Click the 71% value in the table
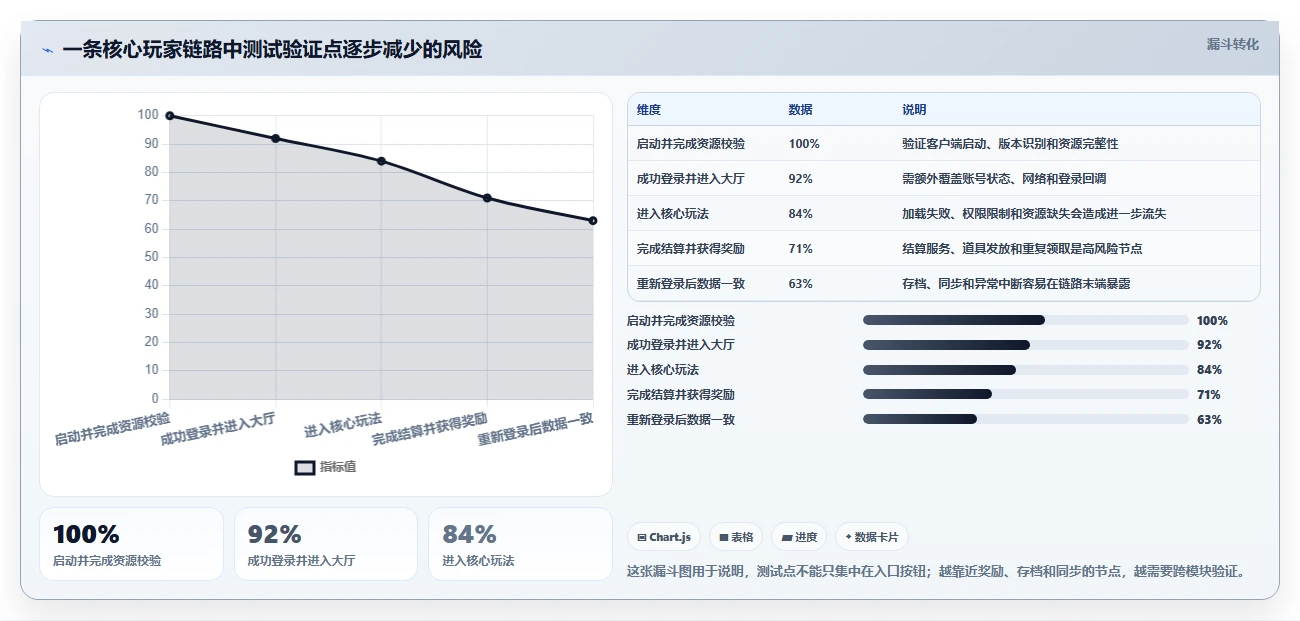Image resolution: width=1300 pixels, height=621 pixels. [x=801, y=249]
